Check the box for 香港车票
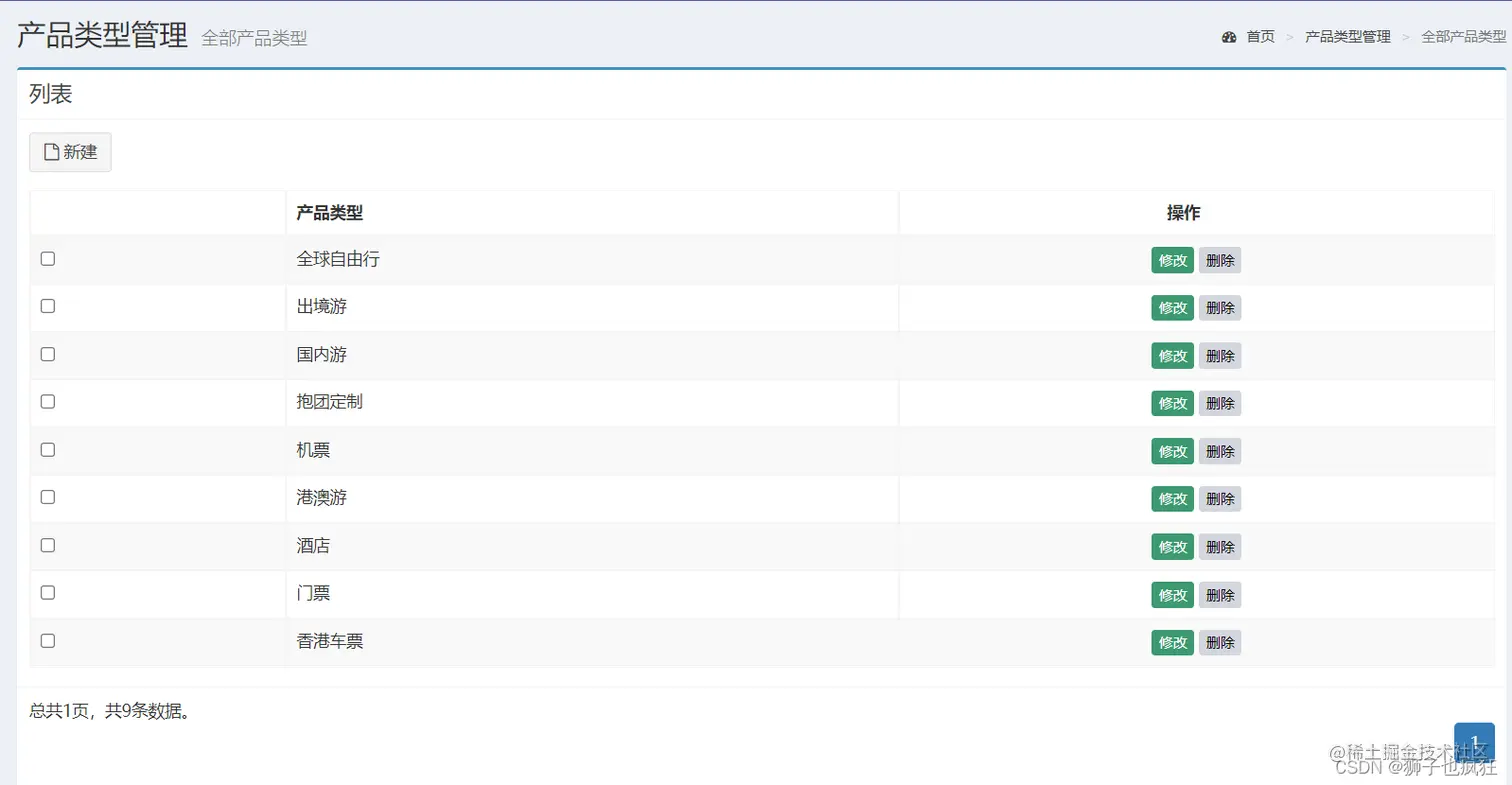 click(48, 641)
